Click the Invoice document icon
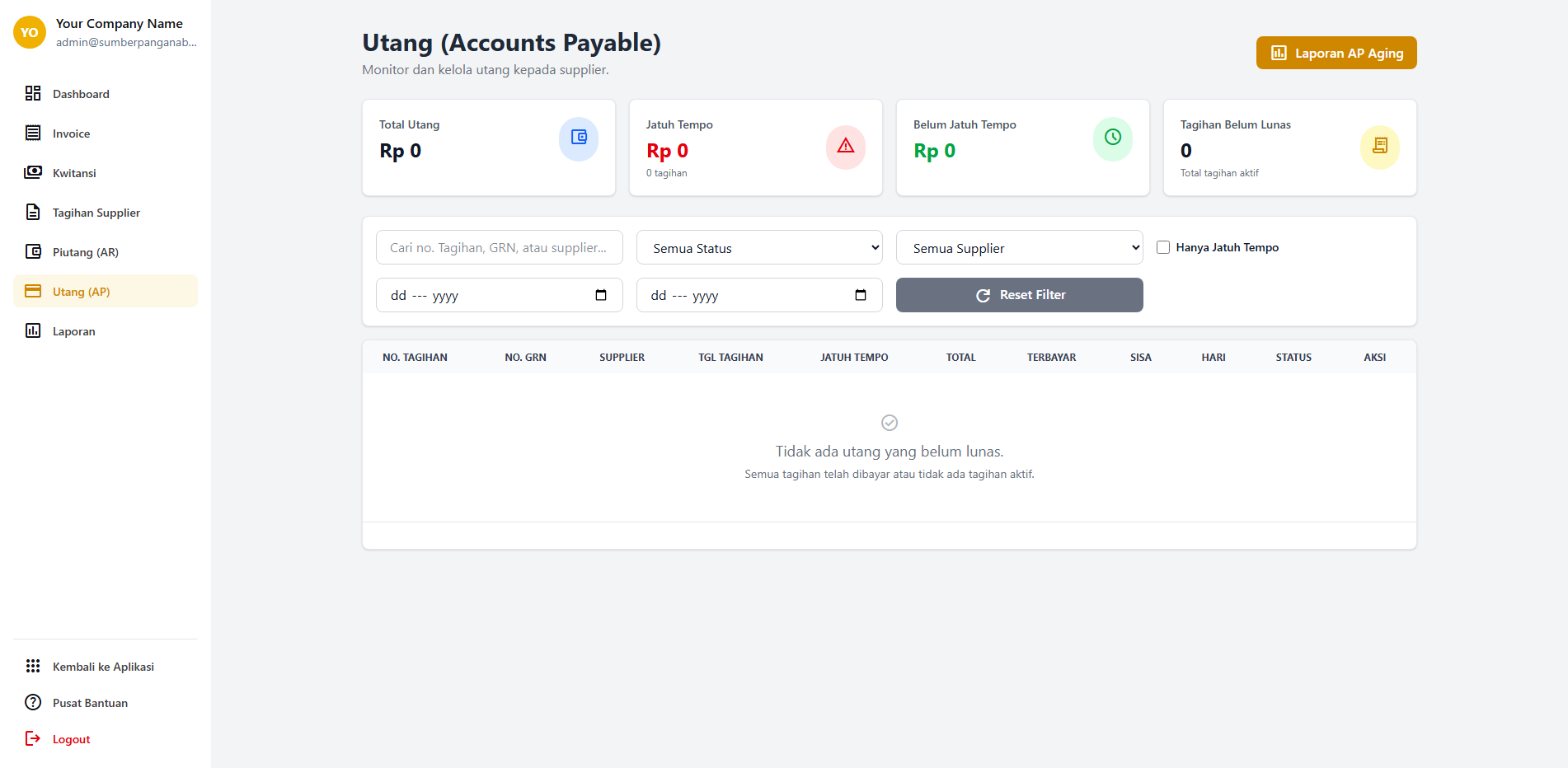1568x768 pixels. [x=33, y=133]
